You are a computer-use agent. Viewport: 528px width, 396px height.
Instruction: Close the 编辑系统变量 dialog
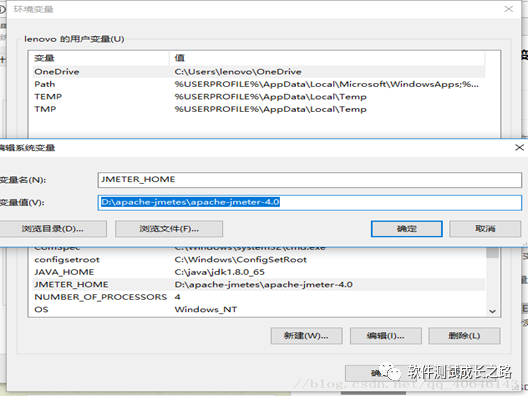click(x=519, y=147)
